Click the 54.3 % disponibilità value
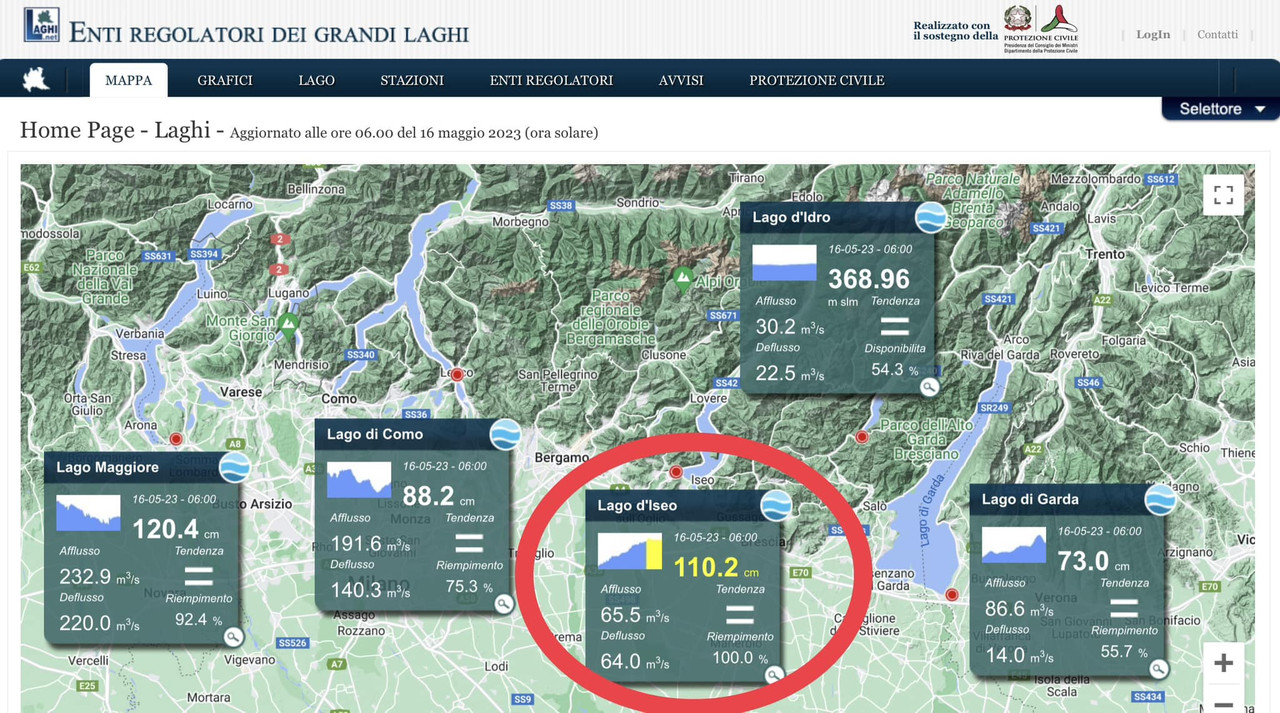1280x713 pixels. coord(895,370)
